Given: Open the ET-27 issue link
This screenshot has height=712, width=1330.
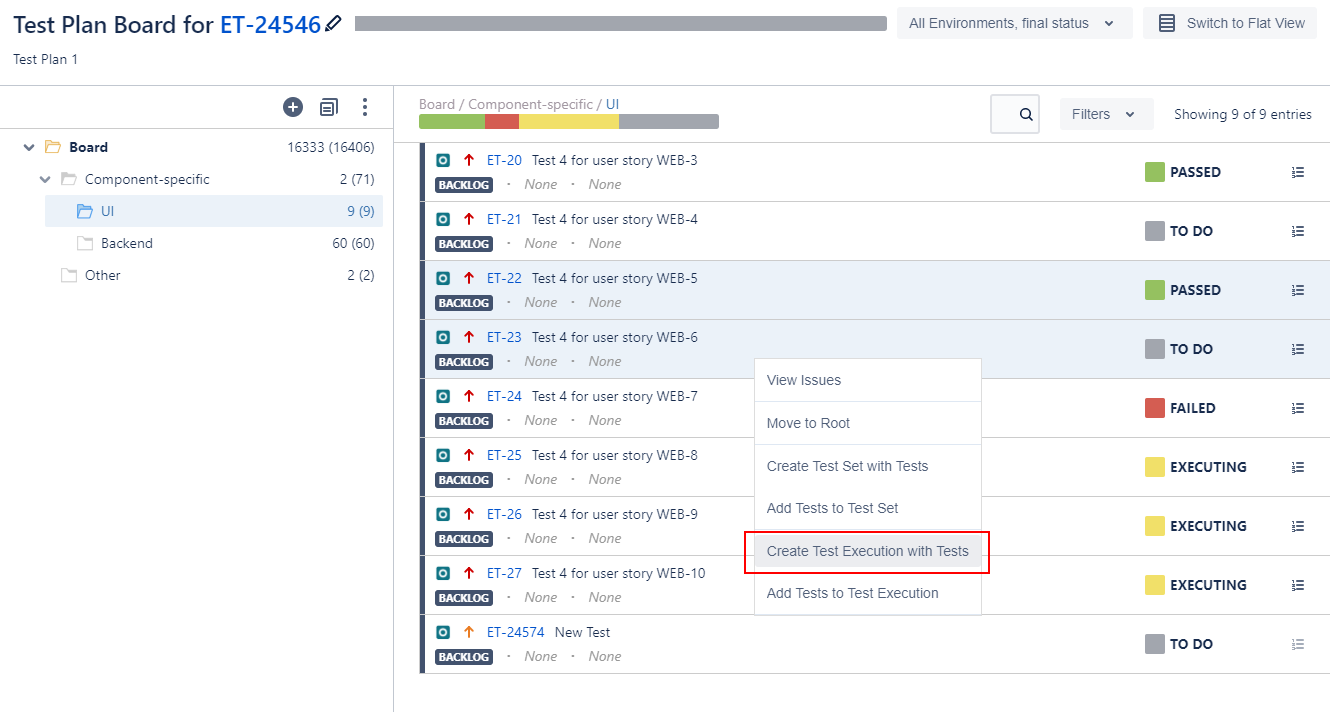Looking at the screenshot, I should [x=504, y=573].
